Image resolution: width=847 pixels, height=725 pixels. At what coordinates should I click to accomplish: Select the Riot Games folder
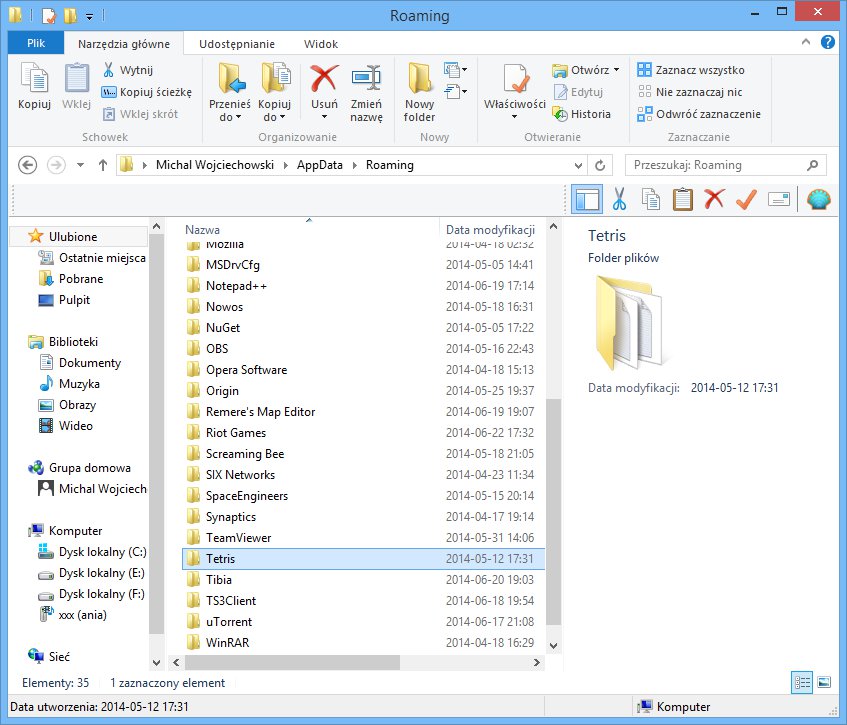click(x=363, y=433)
